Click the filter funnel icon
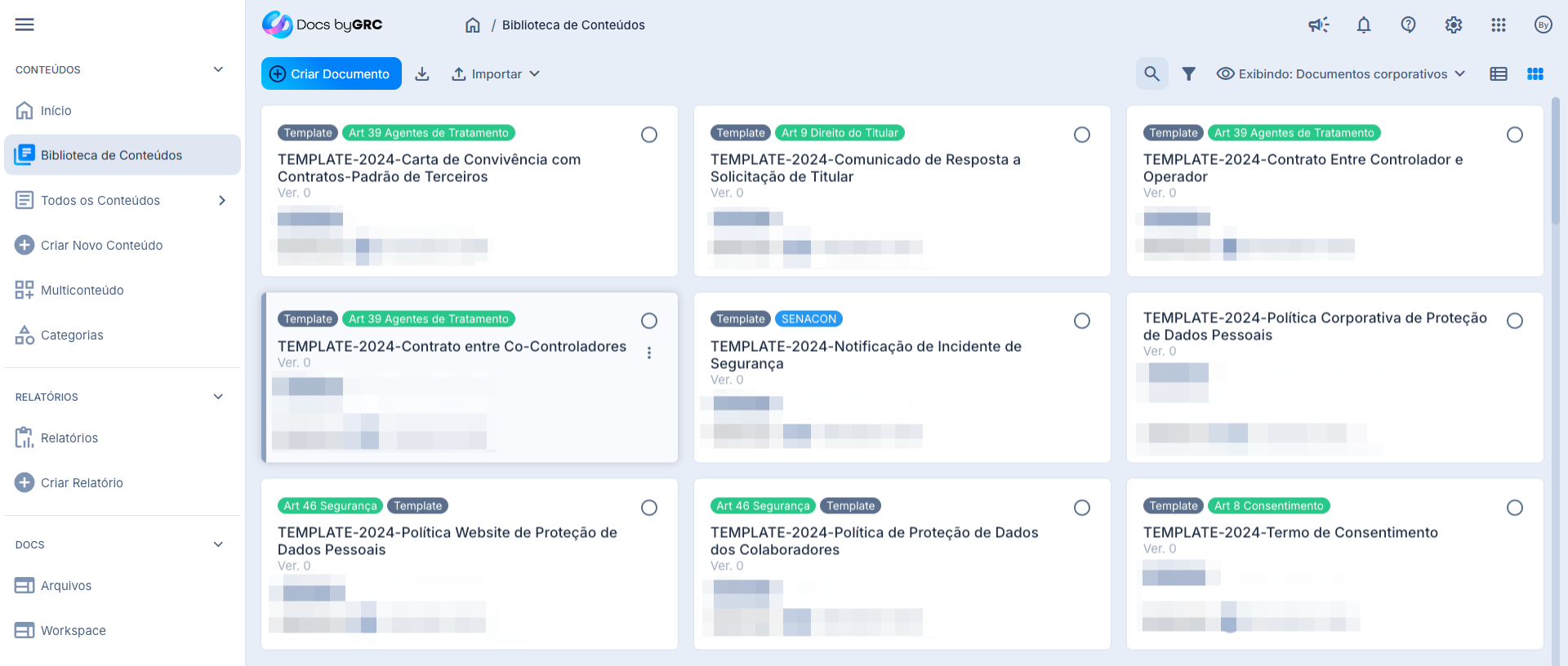Image resolution: width=1568 pixels, height=666 pixels. pyautogui.click(x=1189, y=74)
